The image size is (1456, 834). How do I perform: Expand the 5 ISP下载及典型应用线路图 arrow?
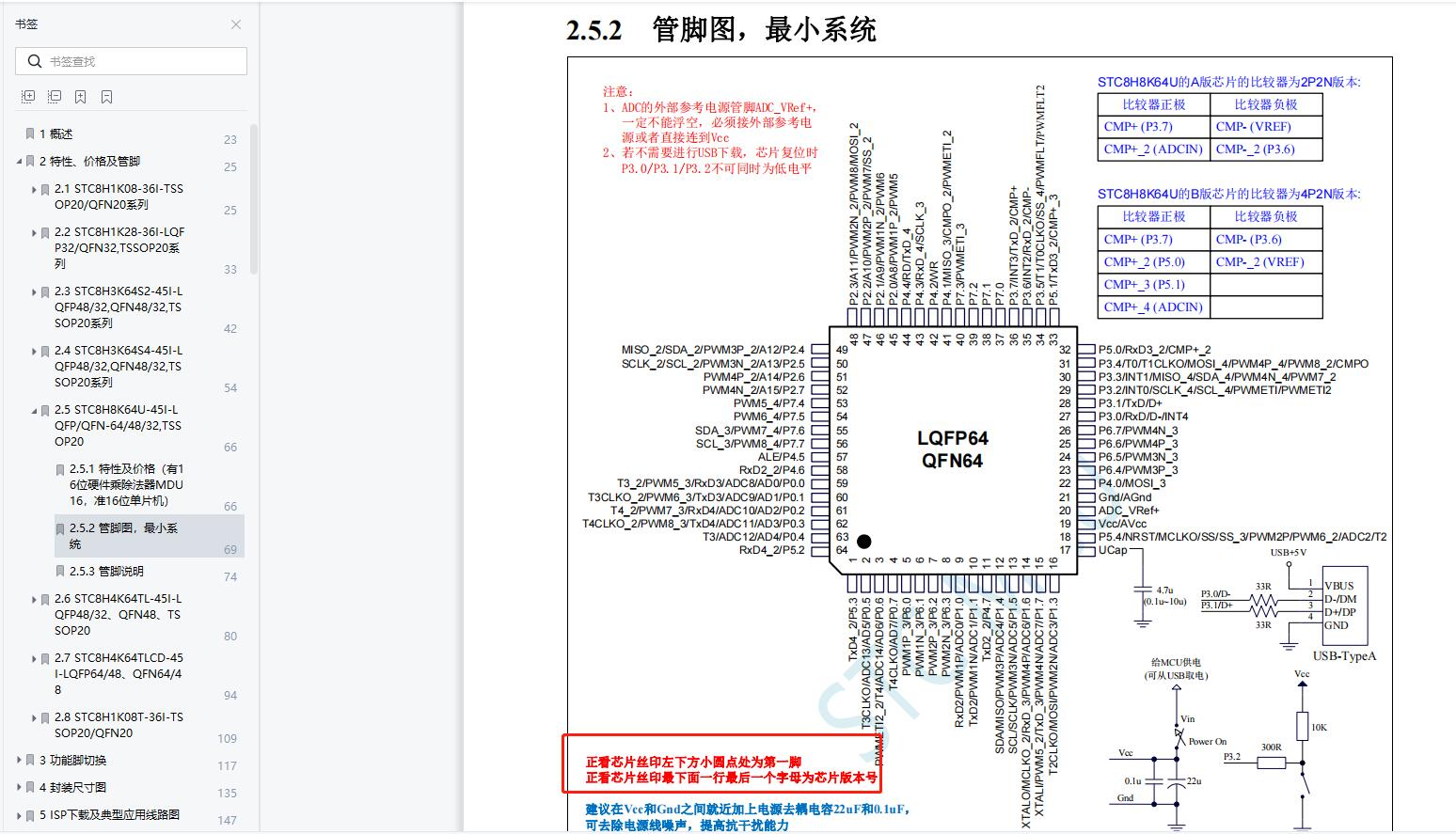pyautogui.click(x=20, y=814)
